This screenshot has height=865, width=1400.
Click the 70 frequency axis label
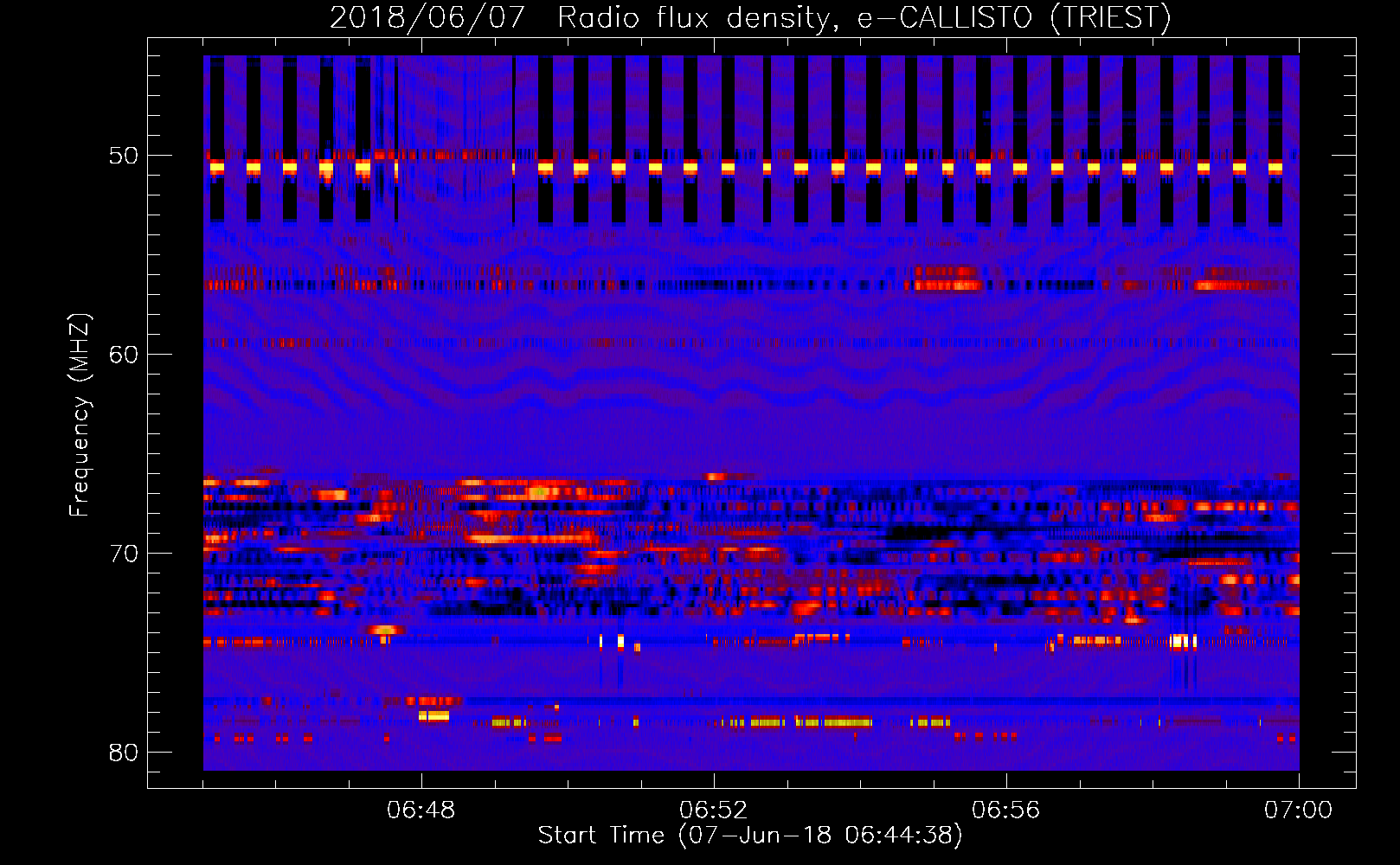point(124,554)
